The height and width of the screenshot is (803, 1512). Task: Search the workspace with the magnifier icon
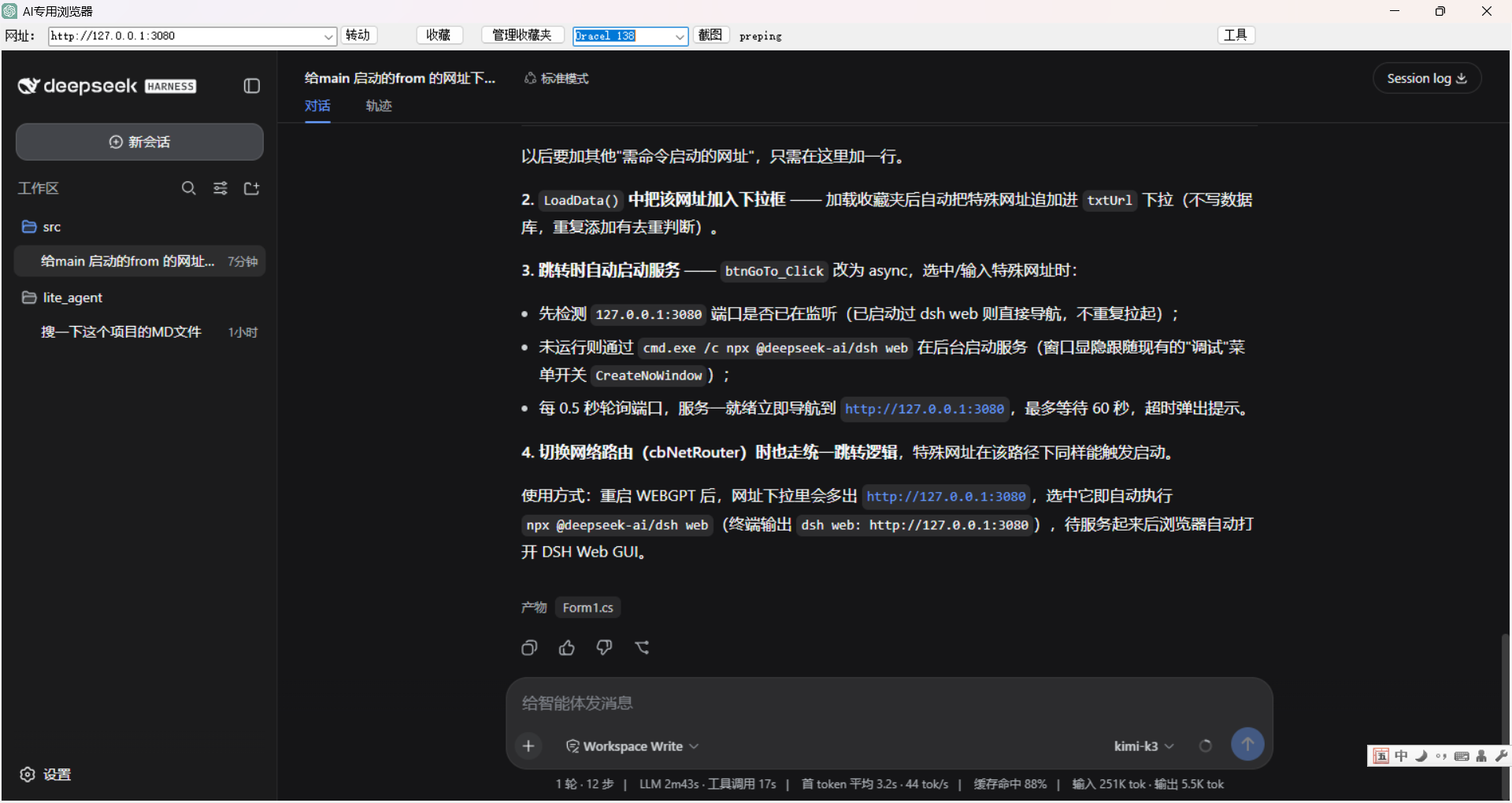point(188,188)
